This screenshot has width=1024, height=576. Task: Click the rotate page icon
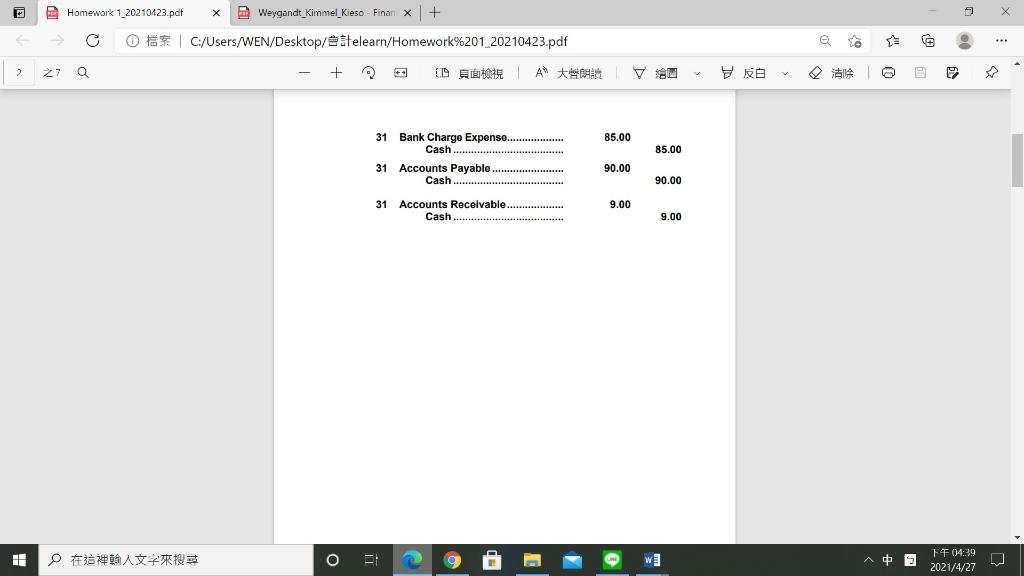click(368, 72)
